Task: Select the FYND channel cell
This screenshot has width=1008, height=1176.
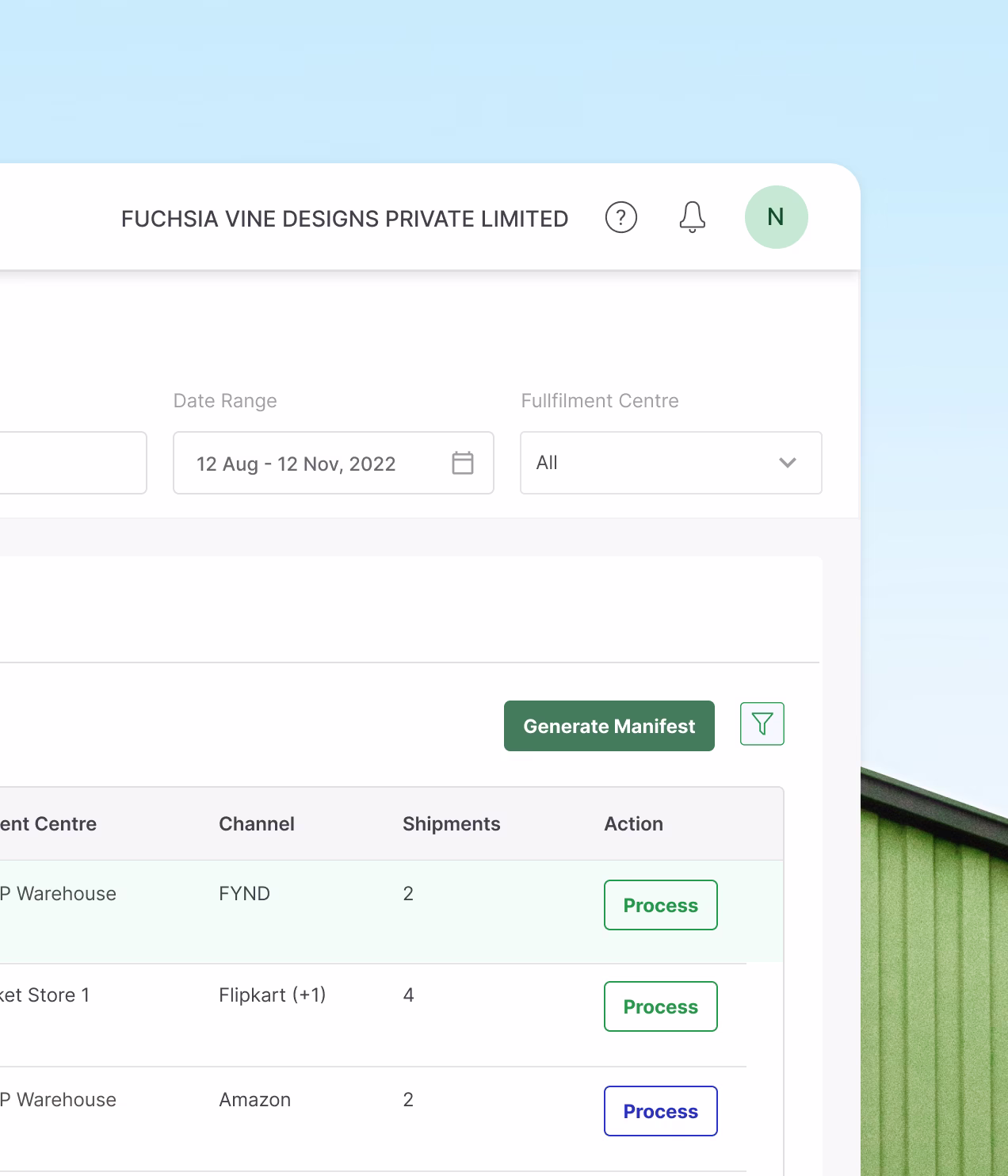Action: pos(244,894)
